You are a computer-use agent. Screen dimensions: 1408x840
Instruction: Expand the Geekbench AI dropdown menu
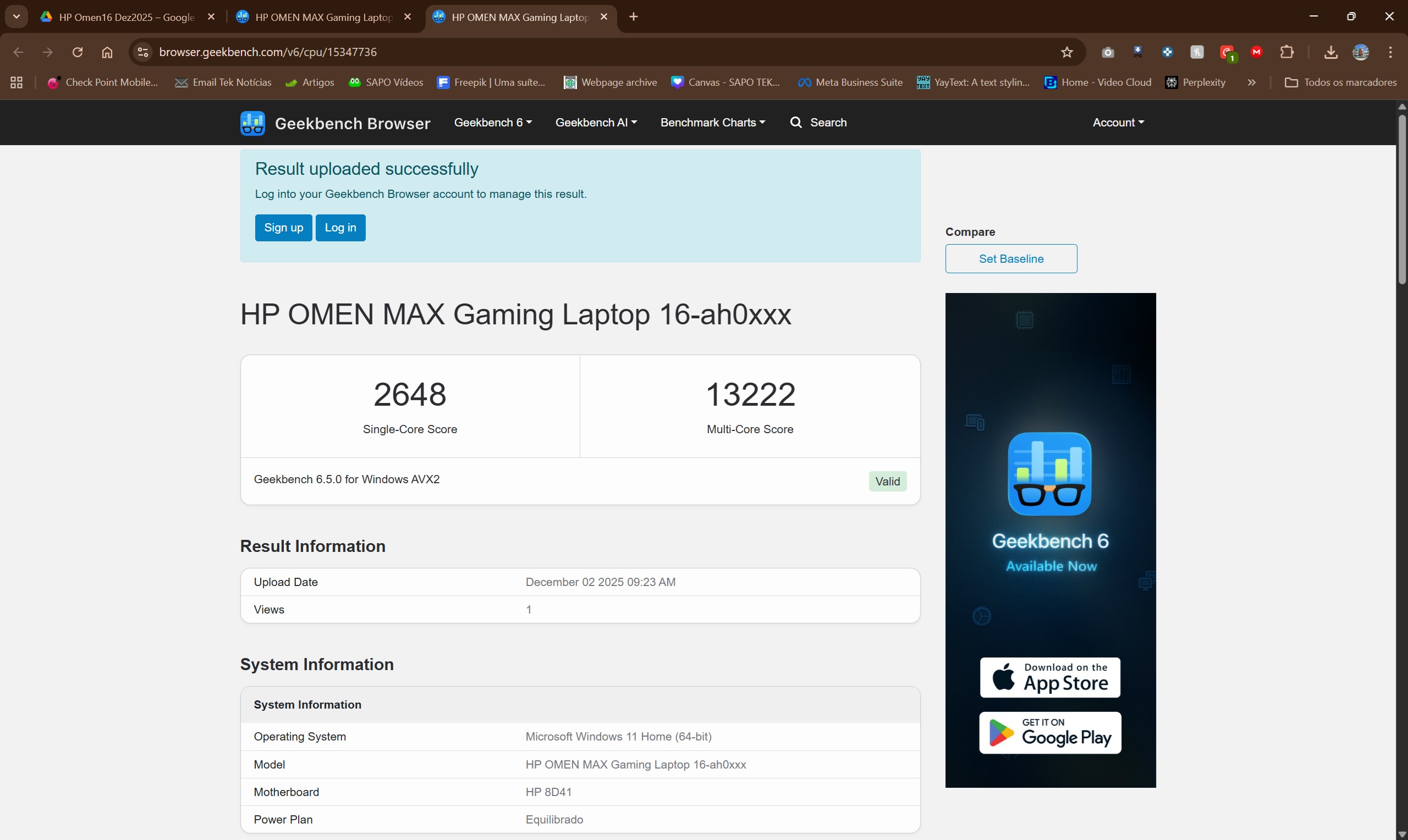click(596, 122)
